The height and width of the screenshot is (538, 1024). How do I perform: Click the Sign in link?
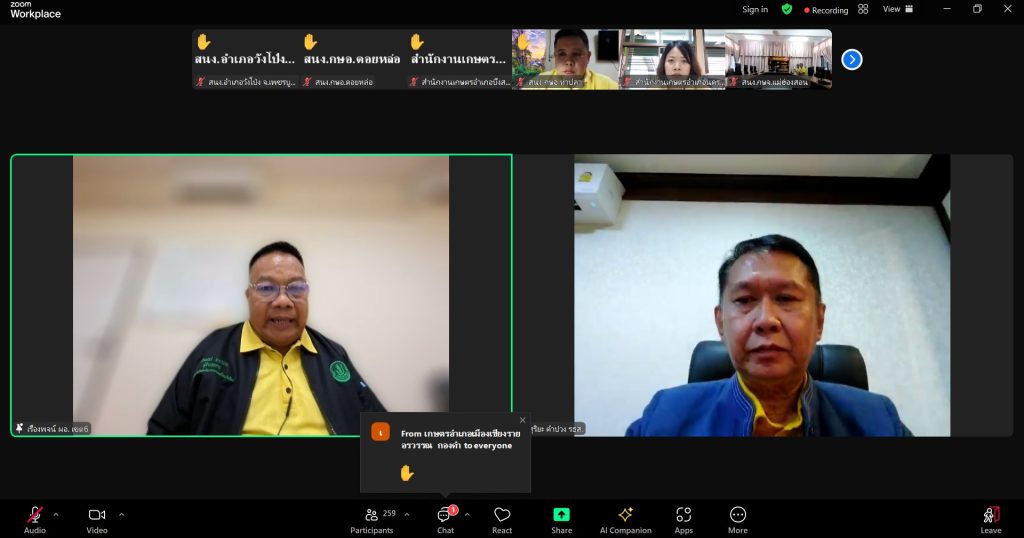(x=755, y=9)
